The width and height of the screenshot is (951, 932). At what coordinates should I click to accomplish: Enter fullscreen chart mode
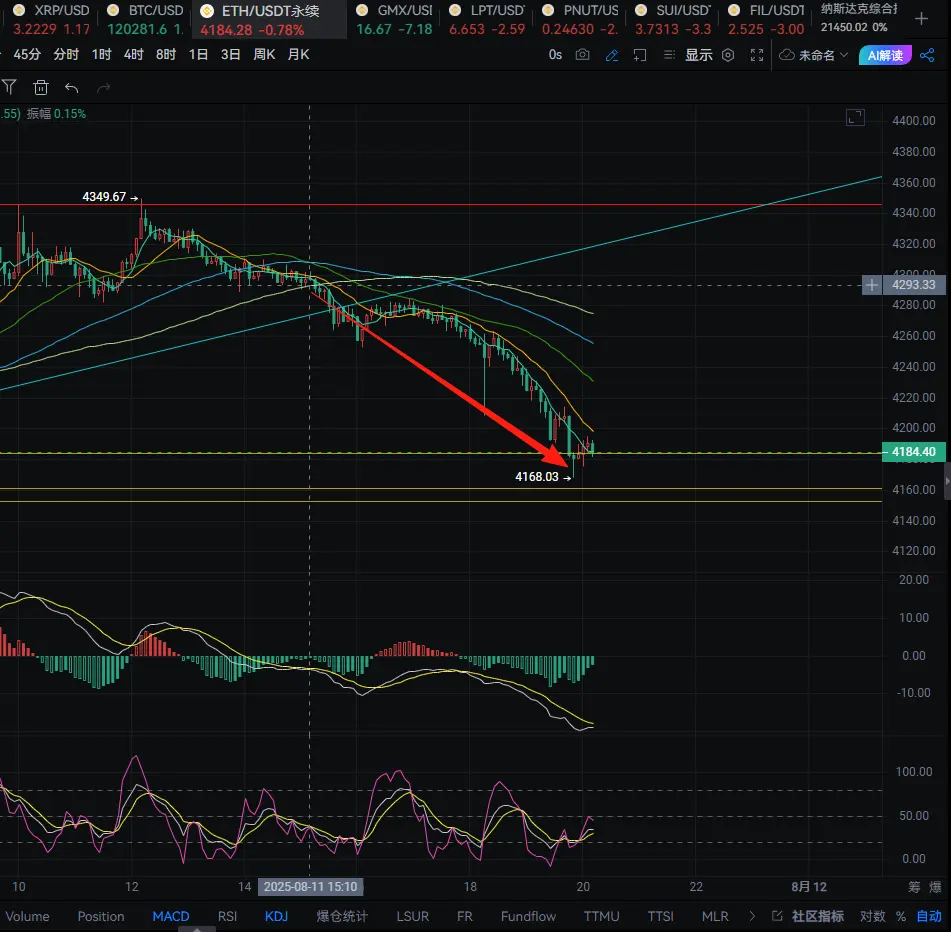756,55
